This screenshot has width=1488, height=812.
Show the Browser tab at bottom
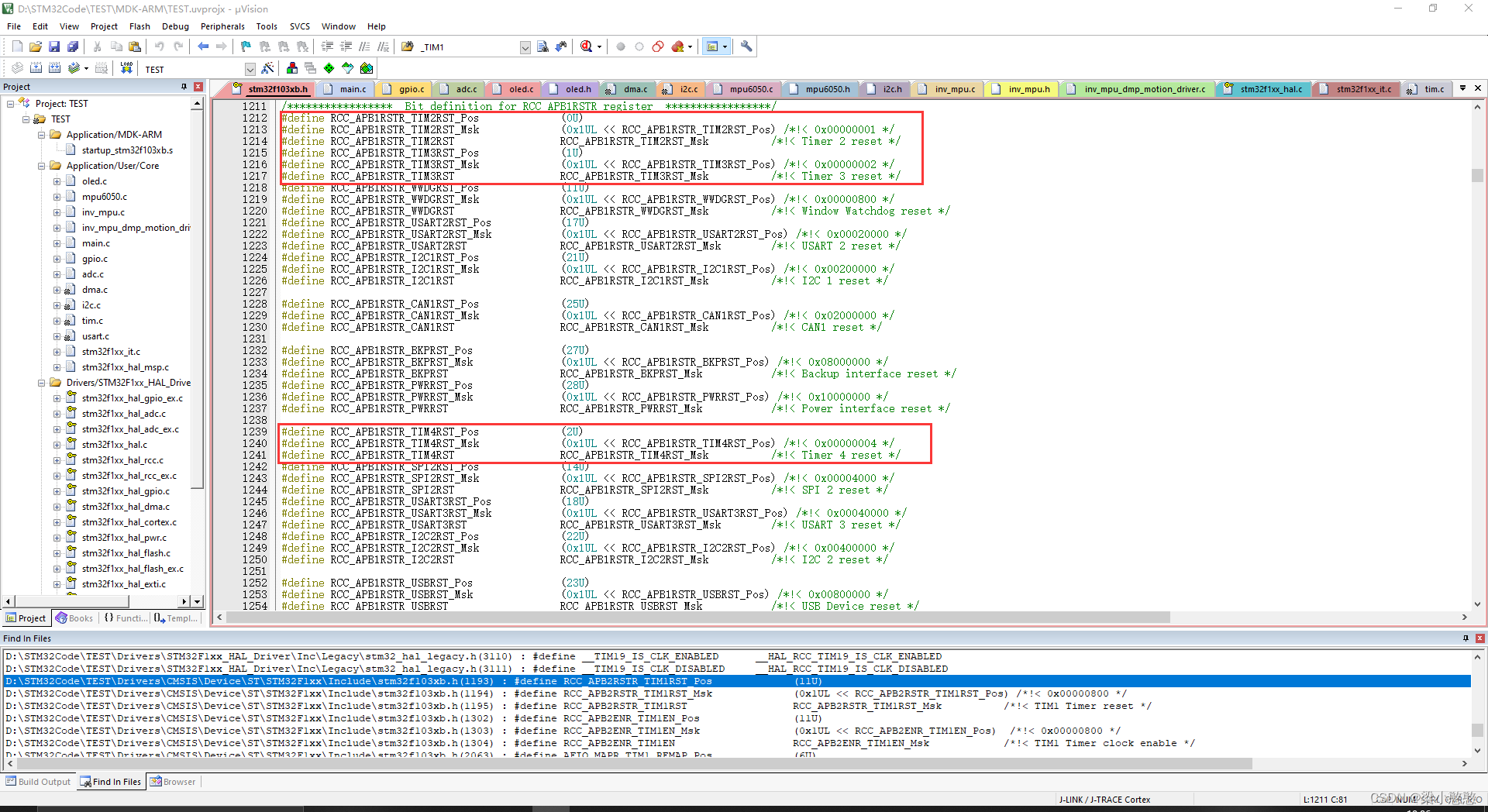click(x=173, y=782)
